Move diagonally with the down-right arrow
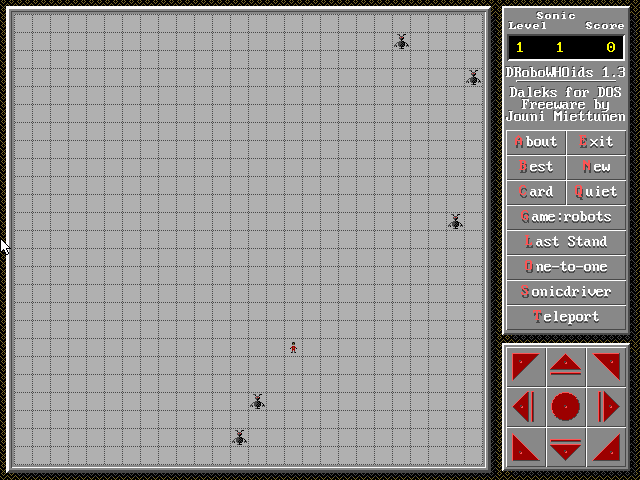The height and width of the screenshot is (480, 640). point(606,447)
